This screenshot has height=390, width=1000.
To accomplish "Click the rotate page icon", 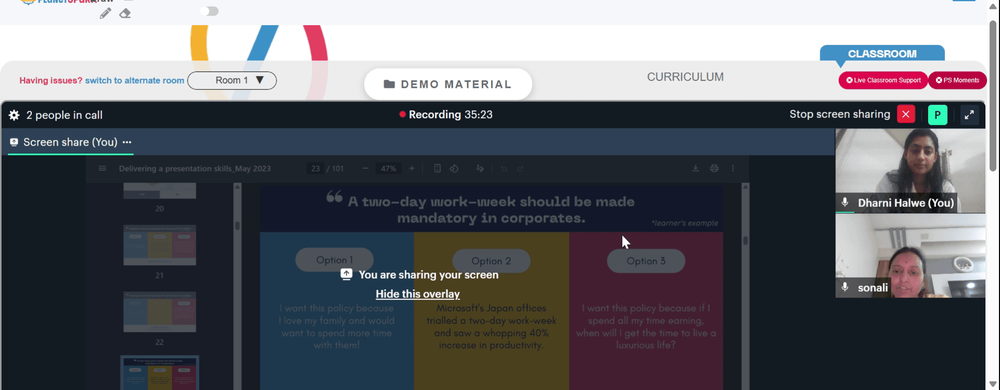I will 454,169.
